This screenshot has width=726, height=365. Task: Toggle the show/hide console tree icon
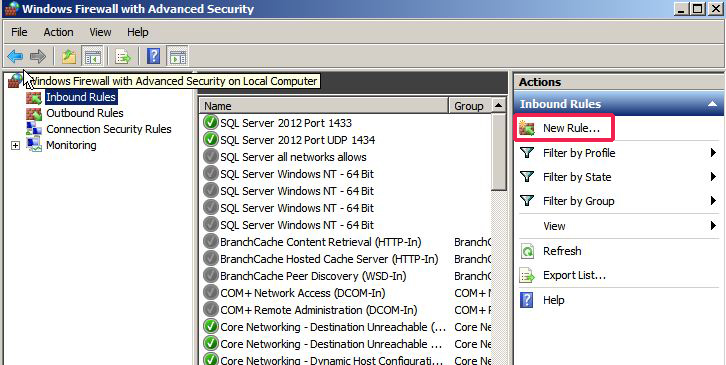click(93, 57)
